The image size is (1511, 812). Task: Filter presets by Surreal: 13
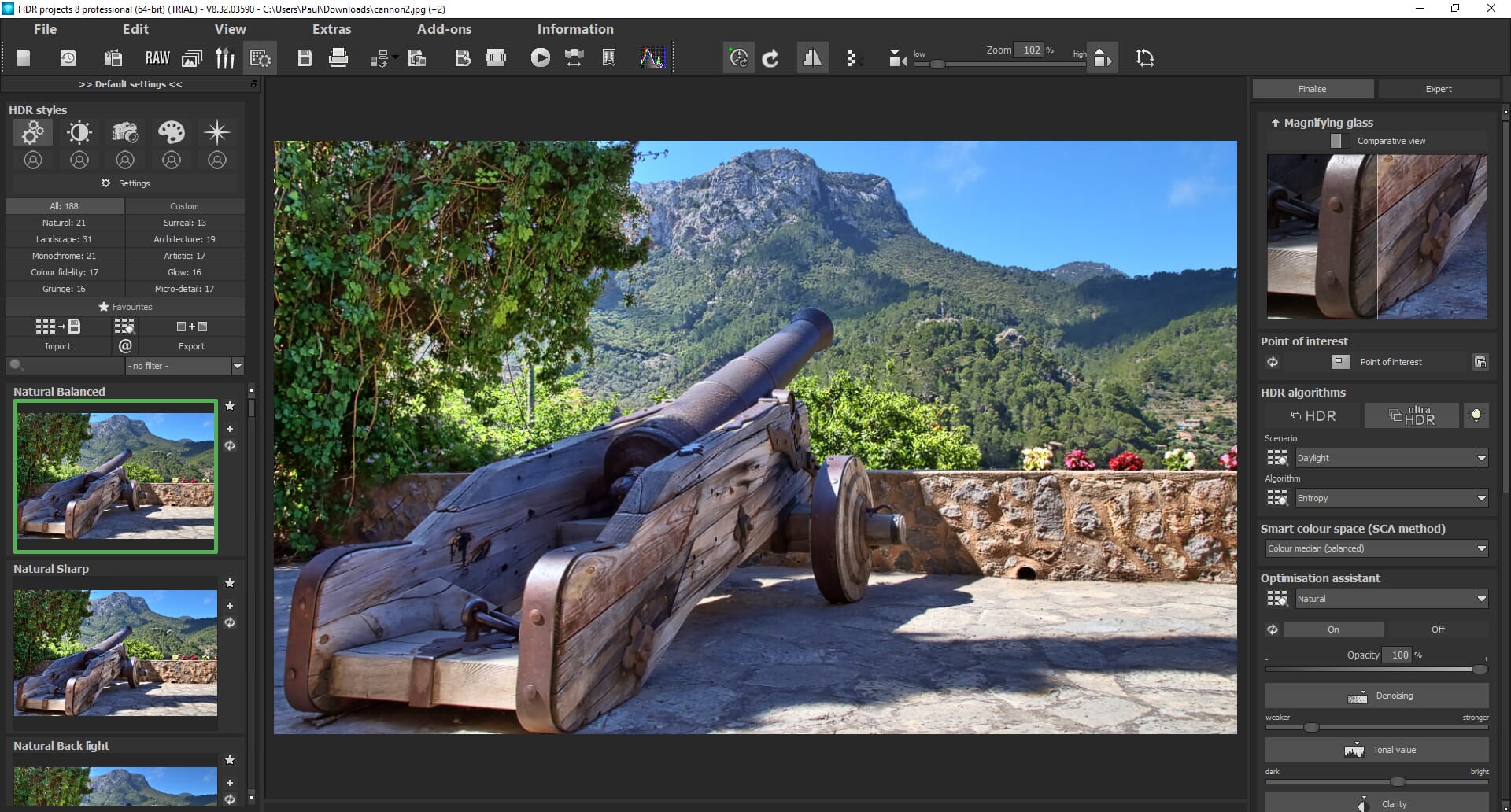(x=185, y=223)
